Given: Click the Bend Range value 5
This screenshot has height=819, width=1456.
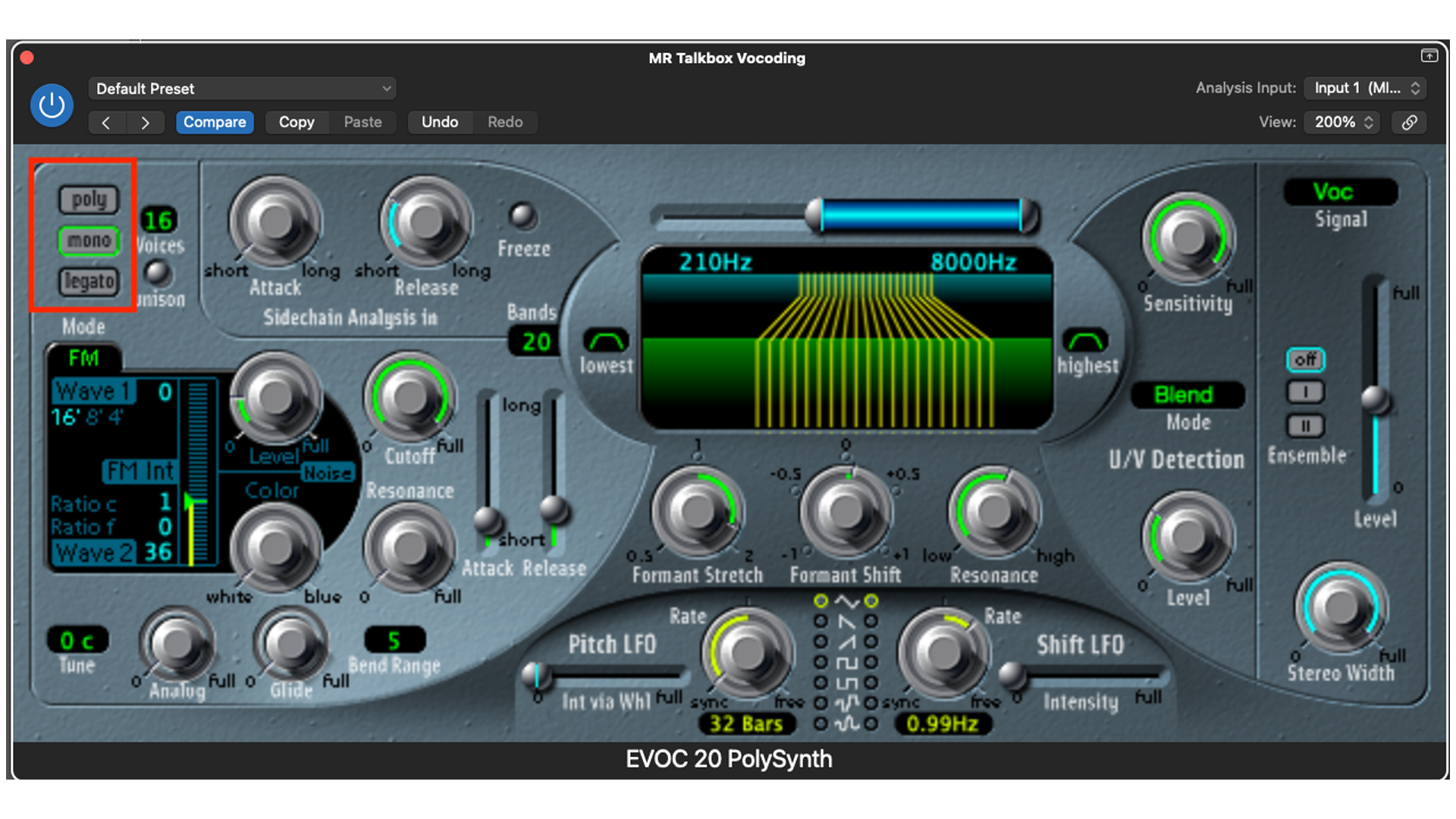Looking at the screenshot, I should pyautogui.click(x=394, y=640).
